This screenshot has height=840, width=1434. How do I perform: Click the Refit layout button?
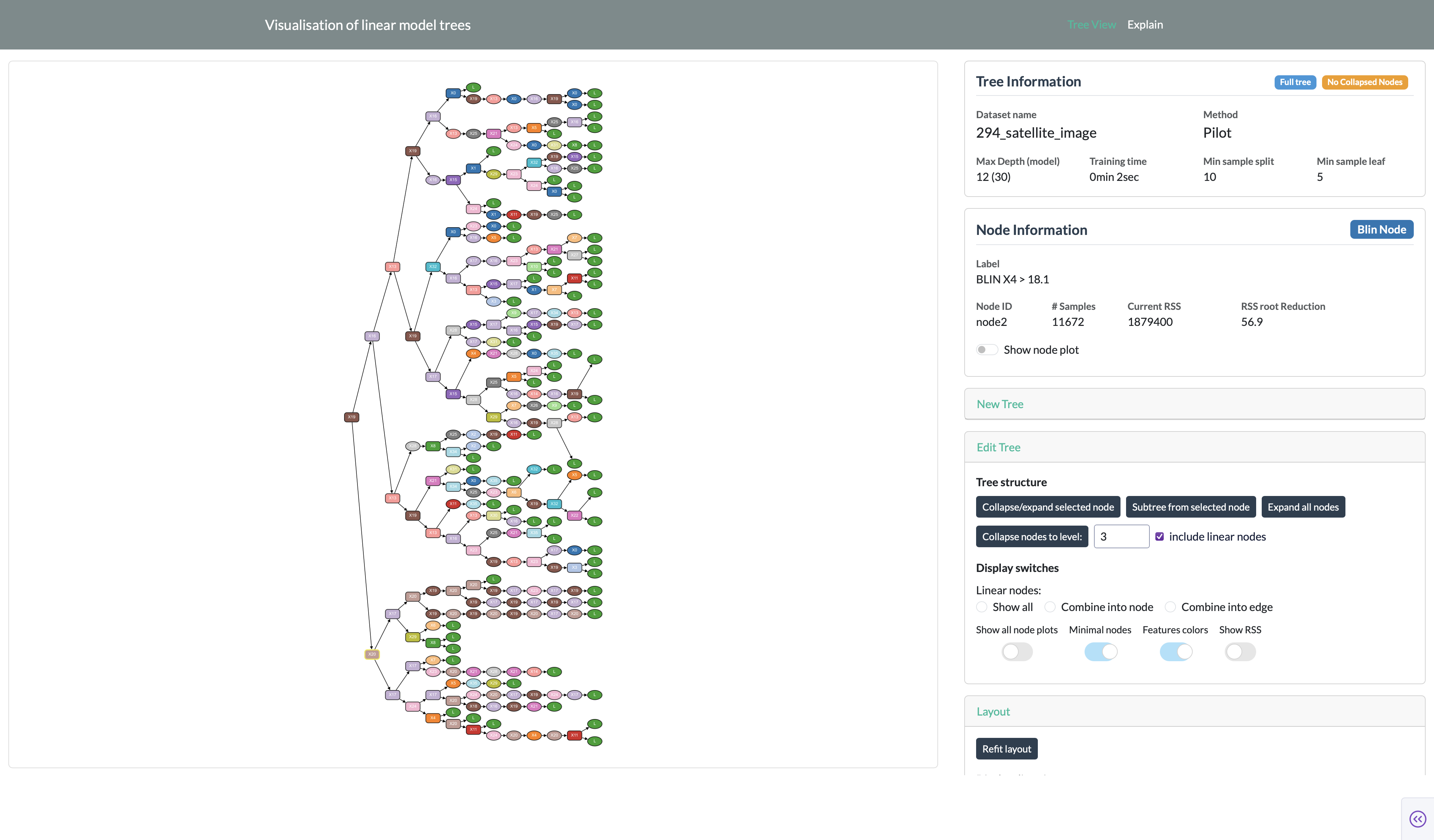pos(1006,749)
